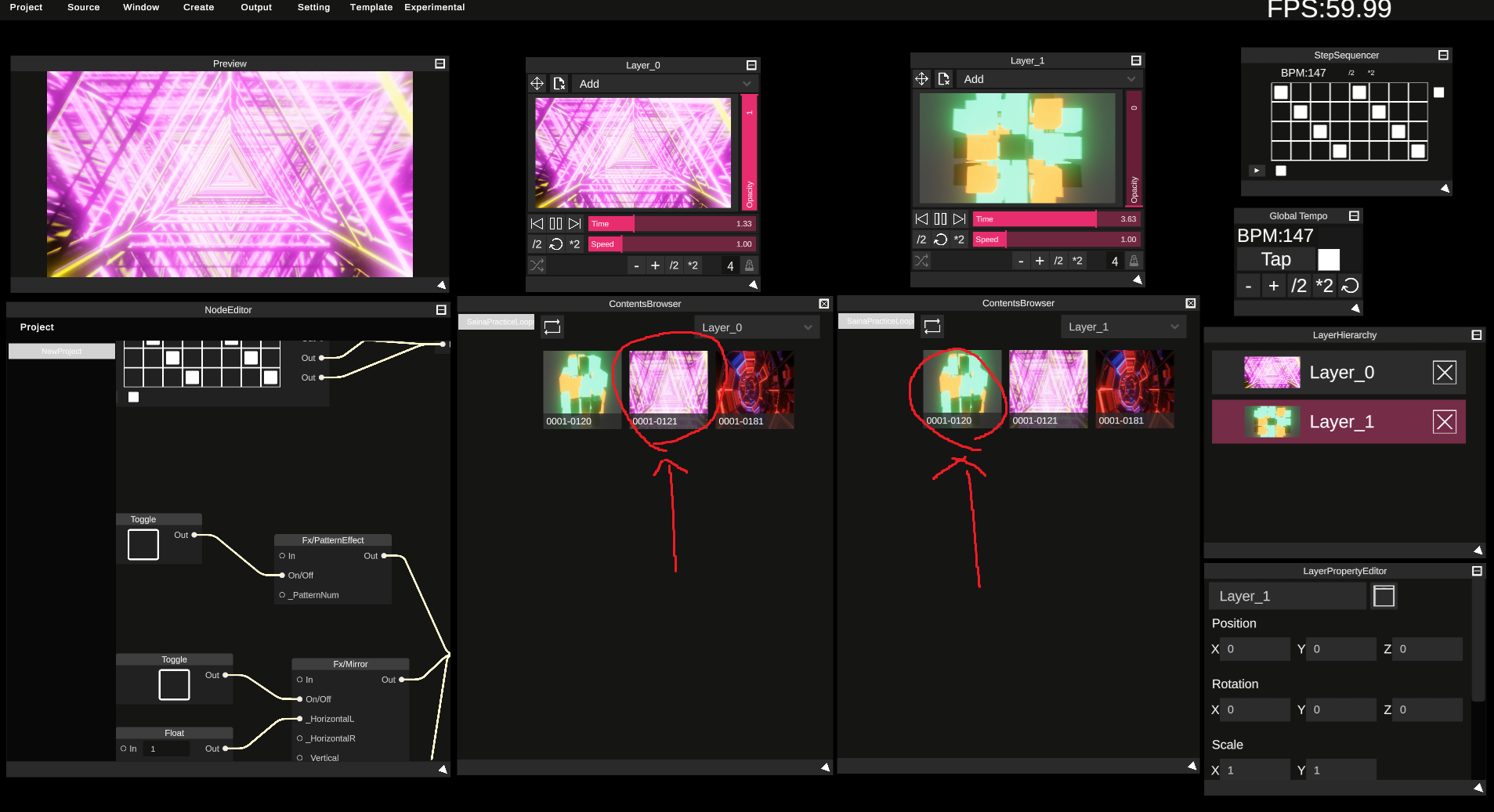Viewport: 1494px width, 812px height.
Task: Reset Global Tempo with the circular arrow
Action: 1350,286
